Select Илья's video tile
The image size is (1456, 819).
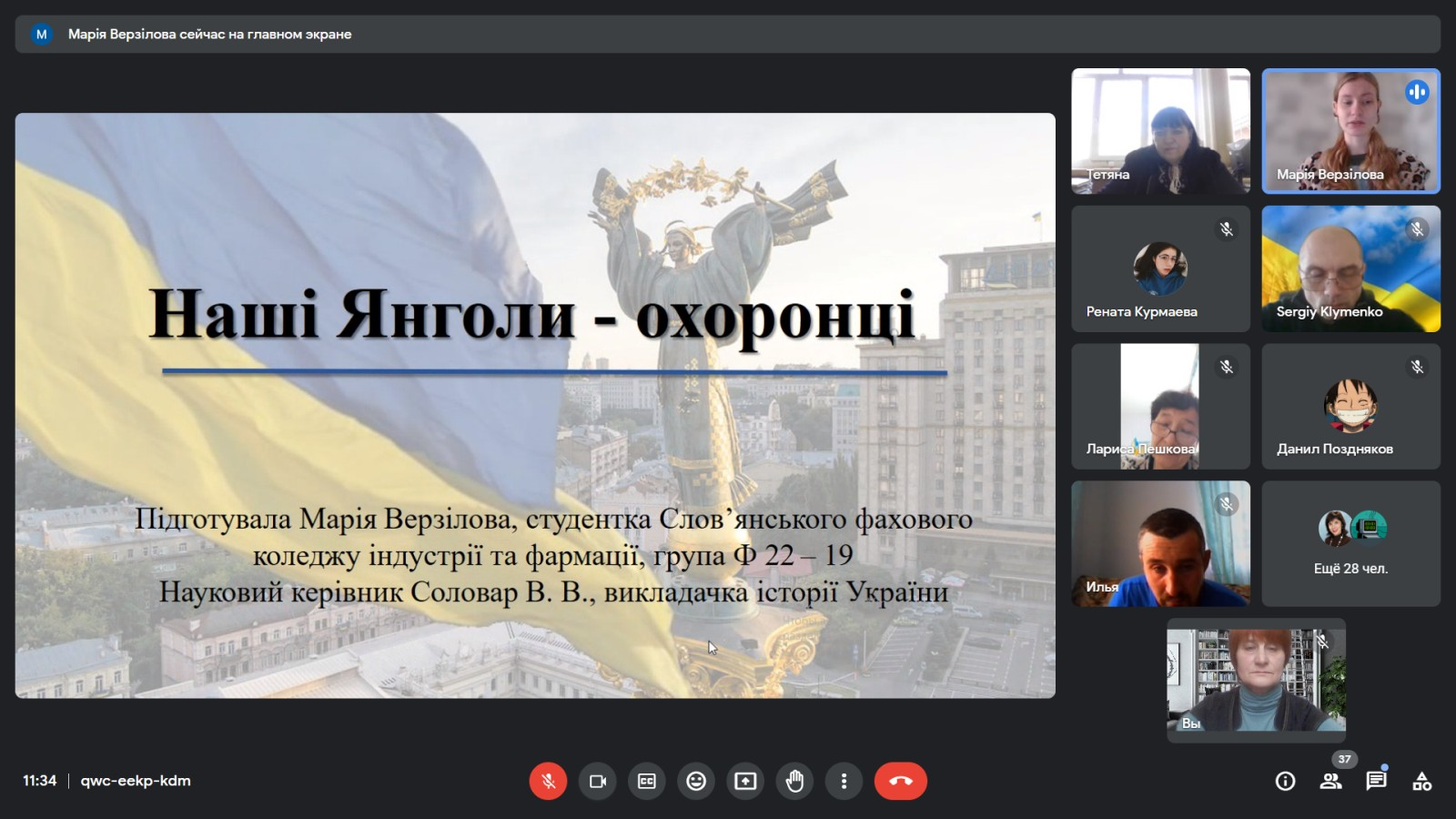click(1161, 543)
